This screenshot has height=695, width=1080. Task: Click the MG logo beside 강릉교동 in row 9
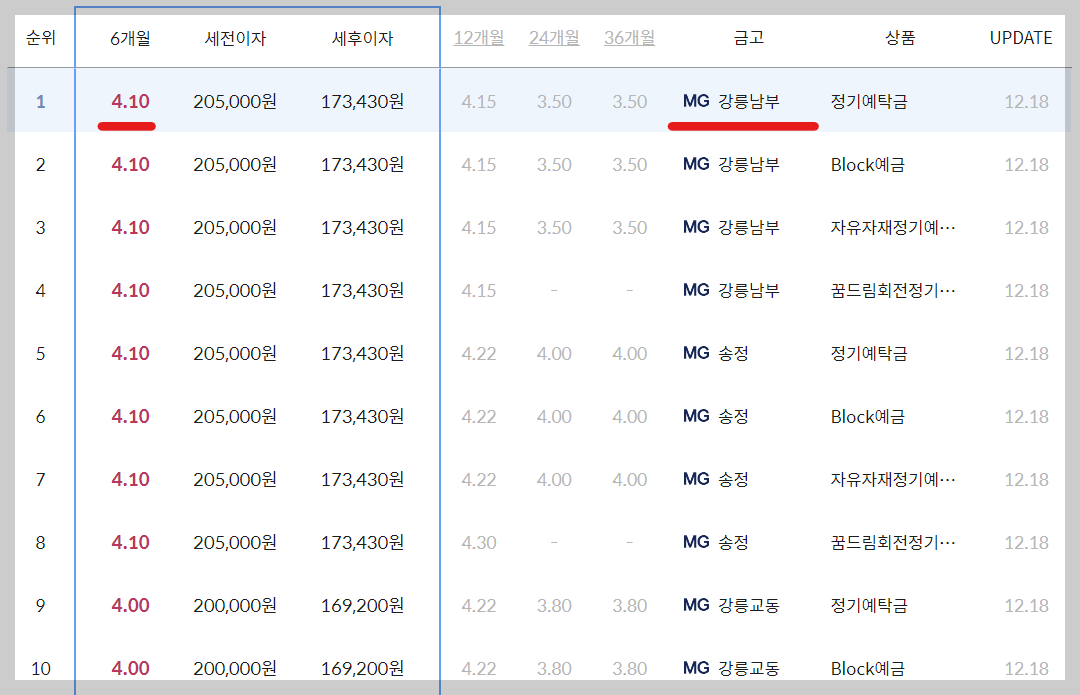click(x=697, y=604)
